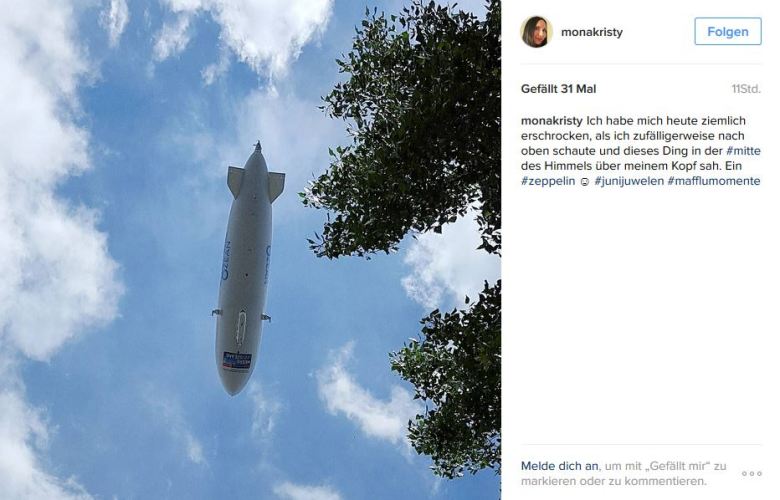This screenshot has height=500, width=780.
Task: View the 'Gefällt 31 Mal' likes list
Action: click(x=558, y=89)
